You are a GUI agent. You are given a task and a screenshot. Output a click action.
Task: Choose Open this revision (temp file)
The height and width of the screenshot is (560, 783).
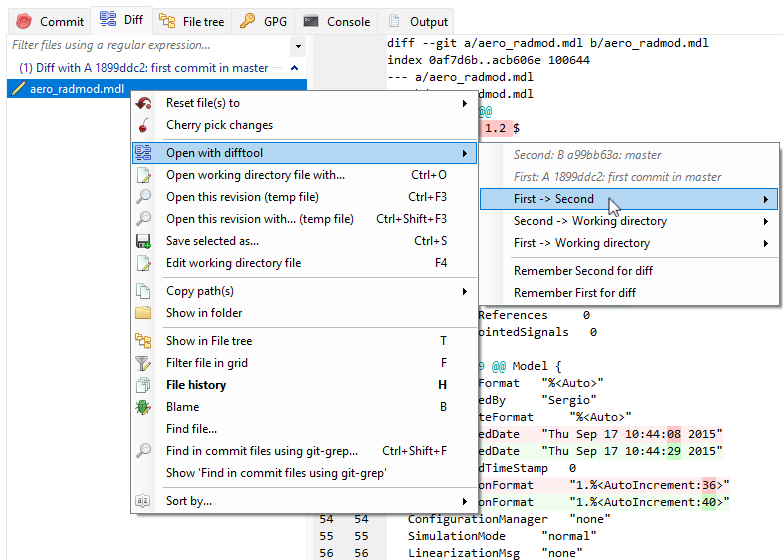(x=305, y=197)
